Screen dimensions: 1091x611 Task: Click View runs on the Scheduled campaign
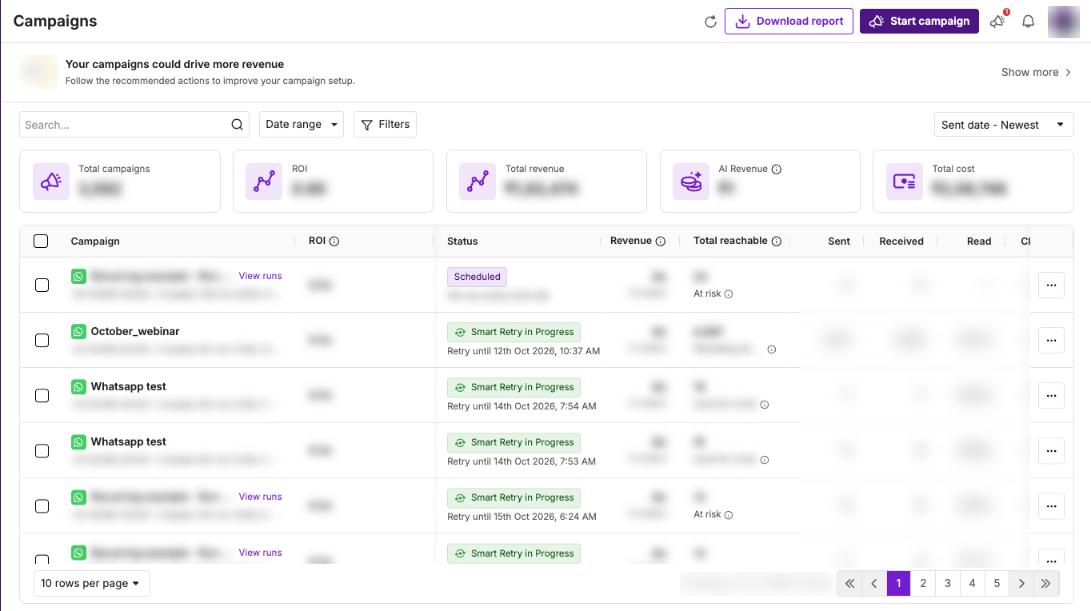(260, 276)
